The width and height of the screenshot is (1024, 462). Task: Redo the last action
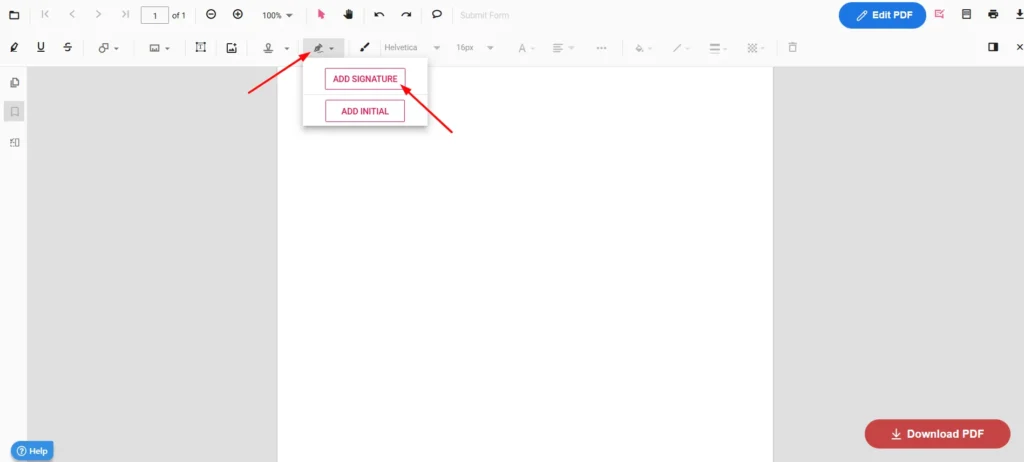pyautogui.click(x=406, y=14)
